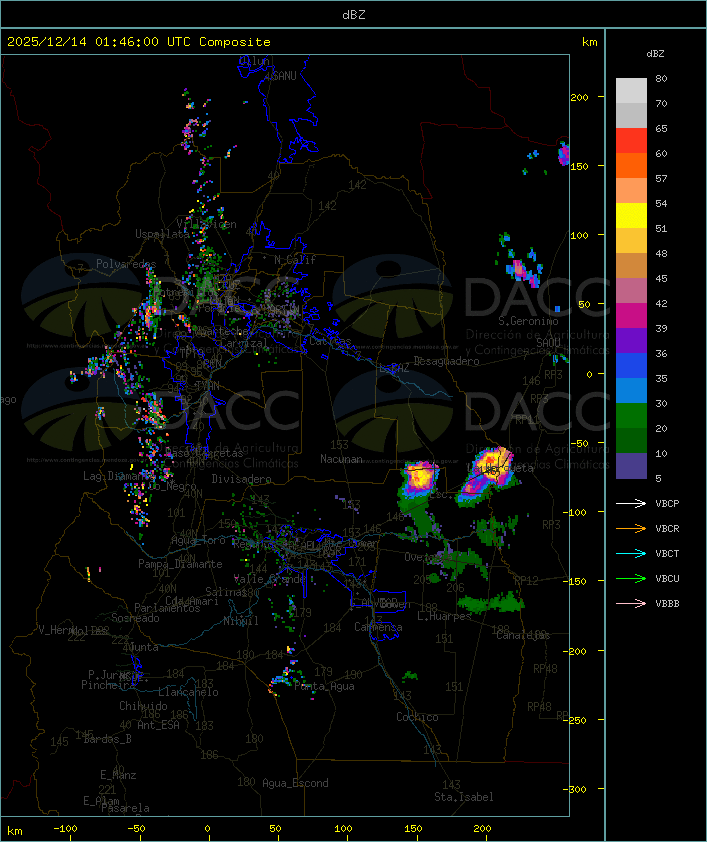Select the slate purple 5-10 dBZ swatch
Viewport: 707px width, 842px height.
[631, 466]
